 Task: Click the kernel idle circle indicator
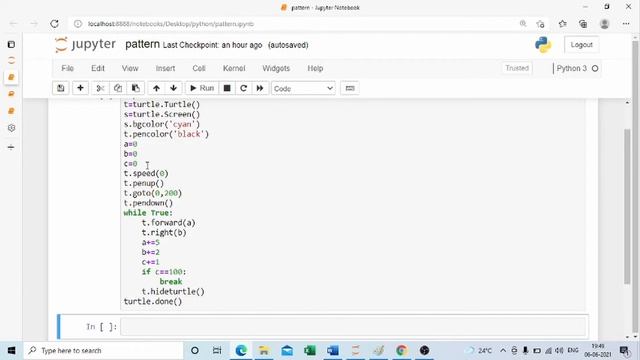[x=595, y=69]
